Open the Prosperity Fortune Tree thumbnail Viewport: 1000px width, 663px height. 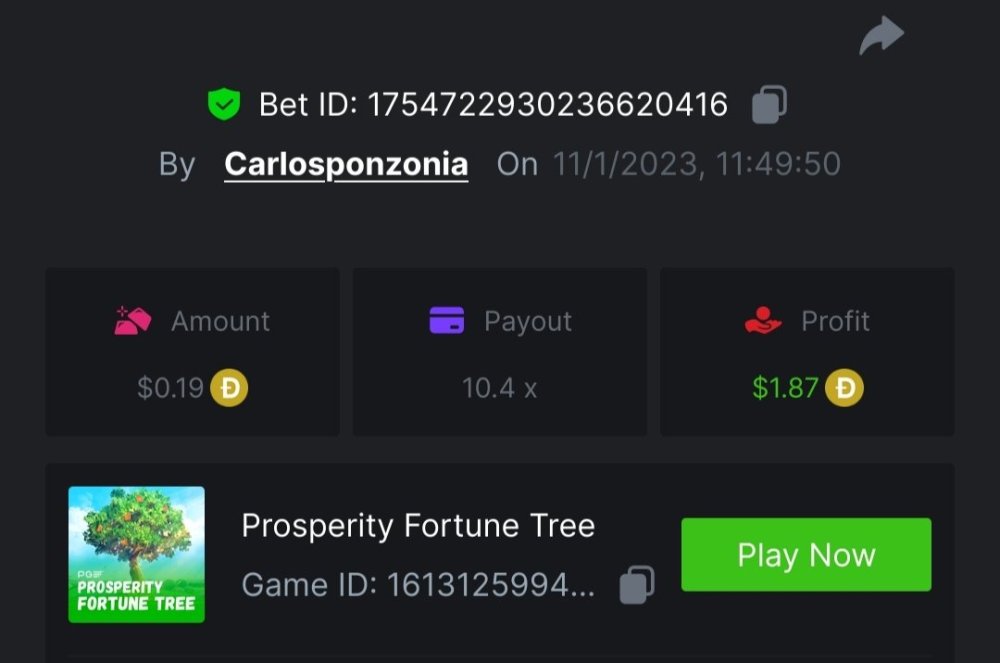pyautogui.click(x=136, y=555)
